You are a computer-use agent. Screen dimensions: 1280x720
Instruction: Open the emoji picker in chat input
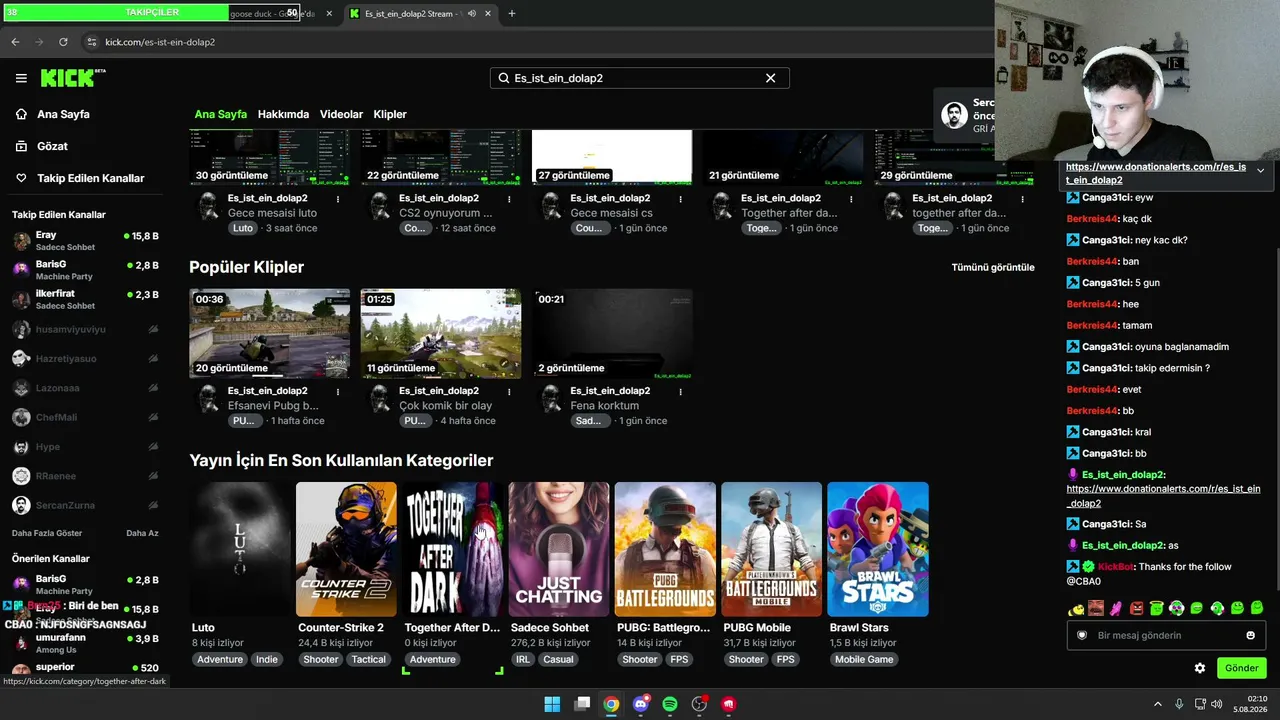pos(1250,635)
